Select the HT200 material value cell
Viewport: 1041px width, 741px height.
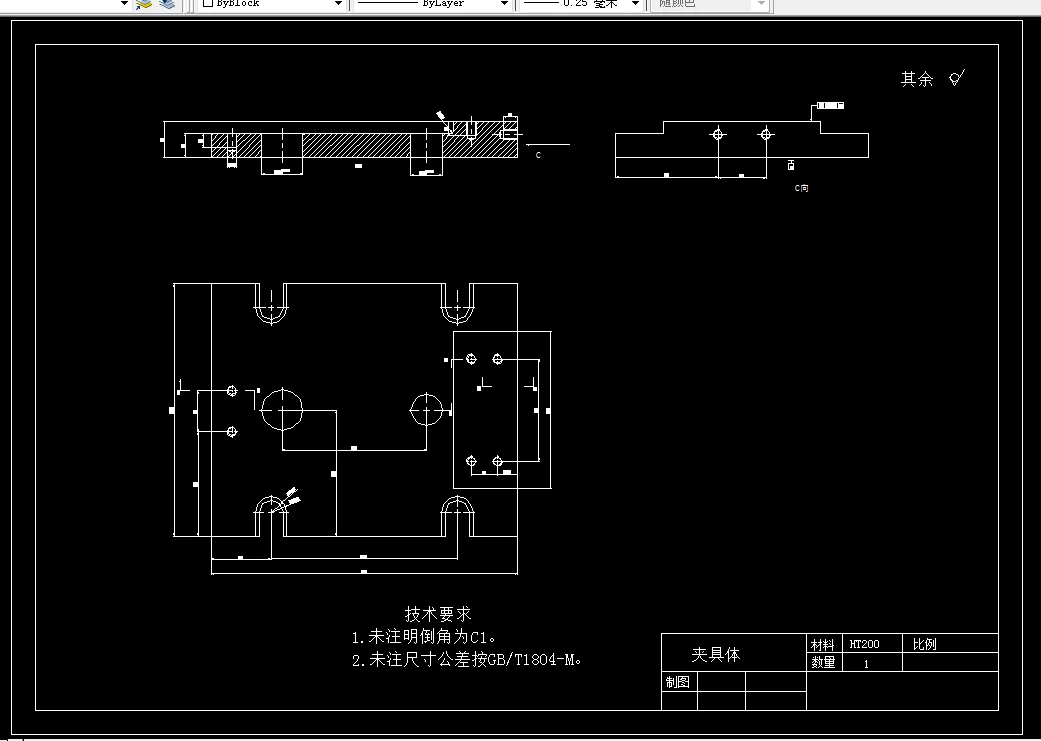click(x=866, y=643)
